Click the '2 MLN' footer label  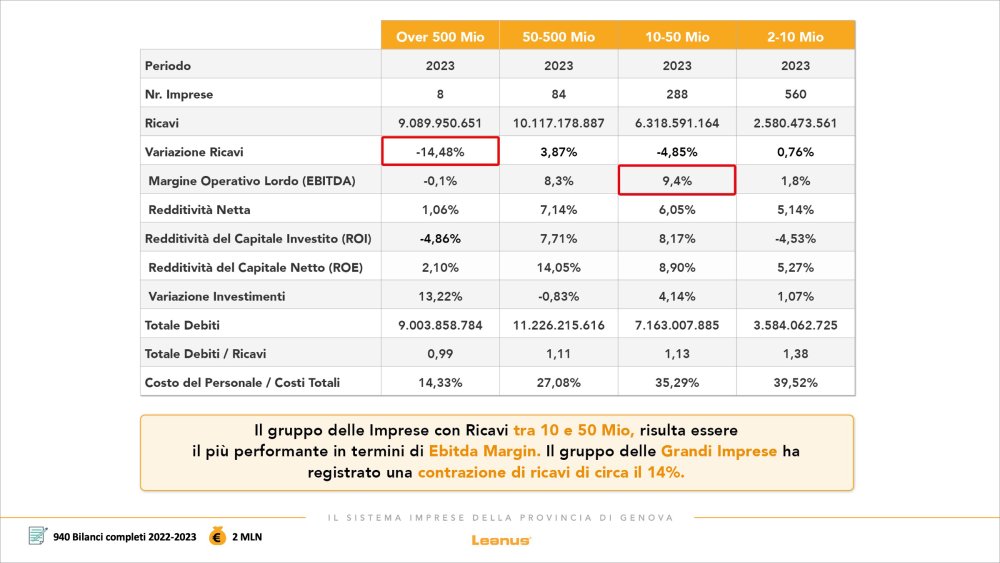[x=247, y=537]
